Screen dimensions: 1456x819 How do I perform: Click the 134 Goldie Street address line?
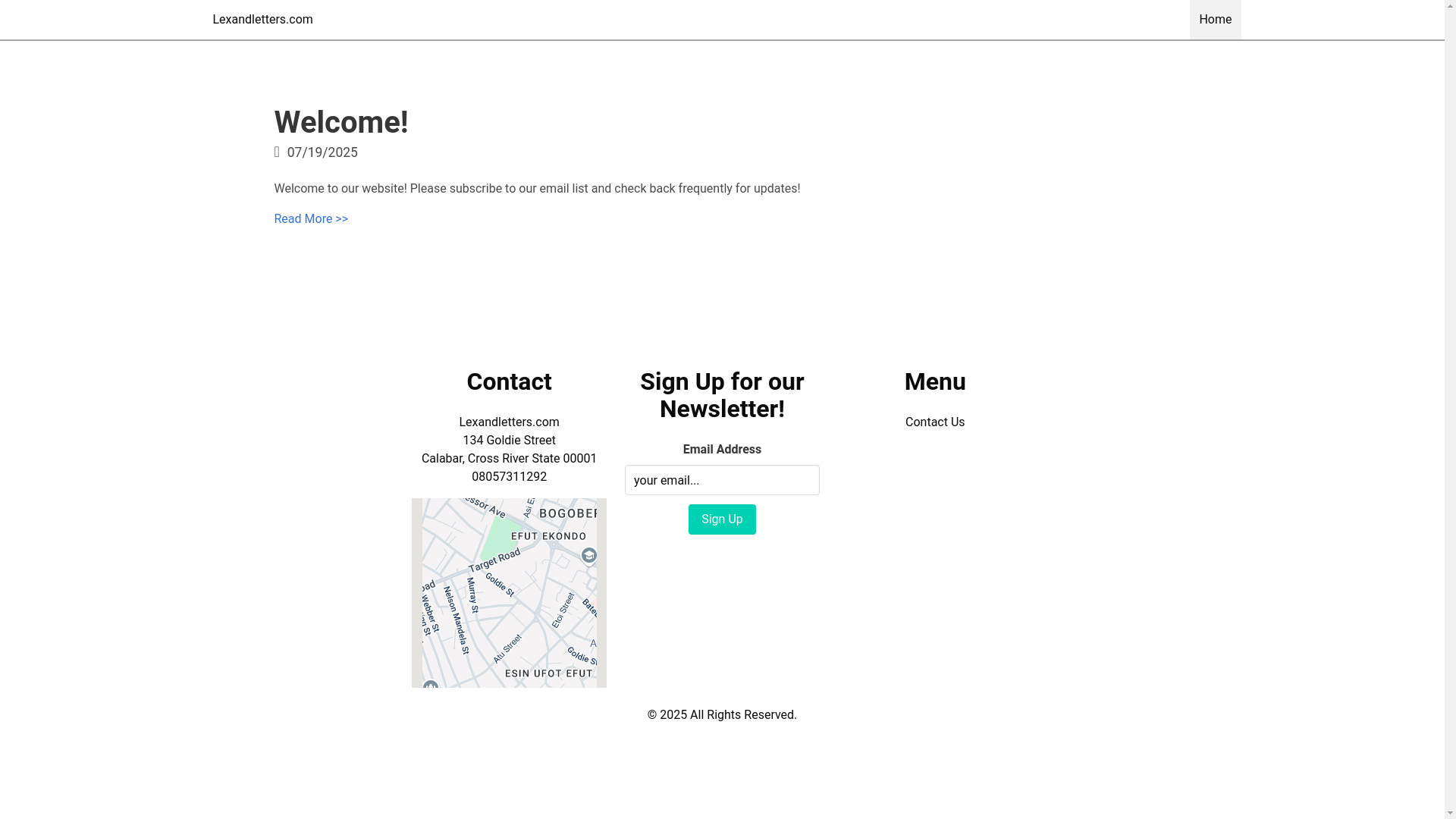point(509,441)
